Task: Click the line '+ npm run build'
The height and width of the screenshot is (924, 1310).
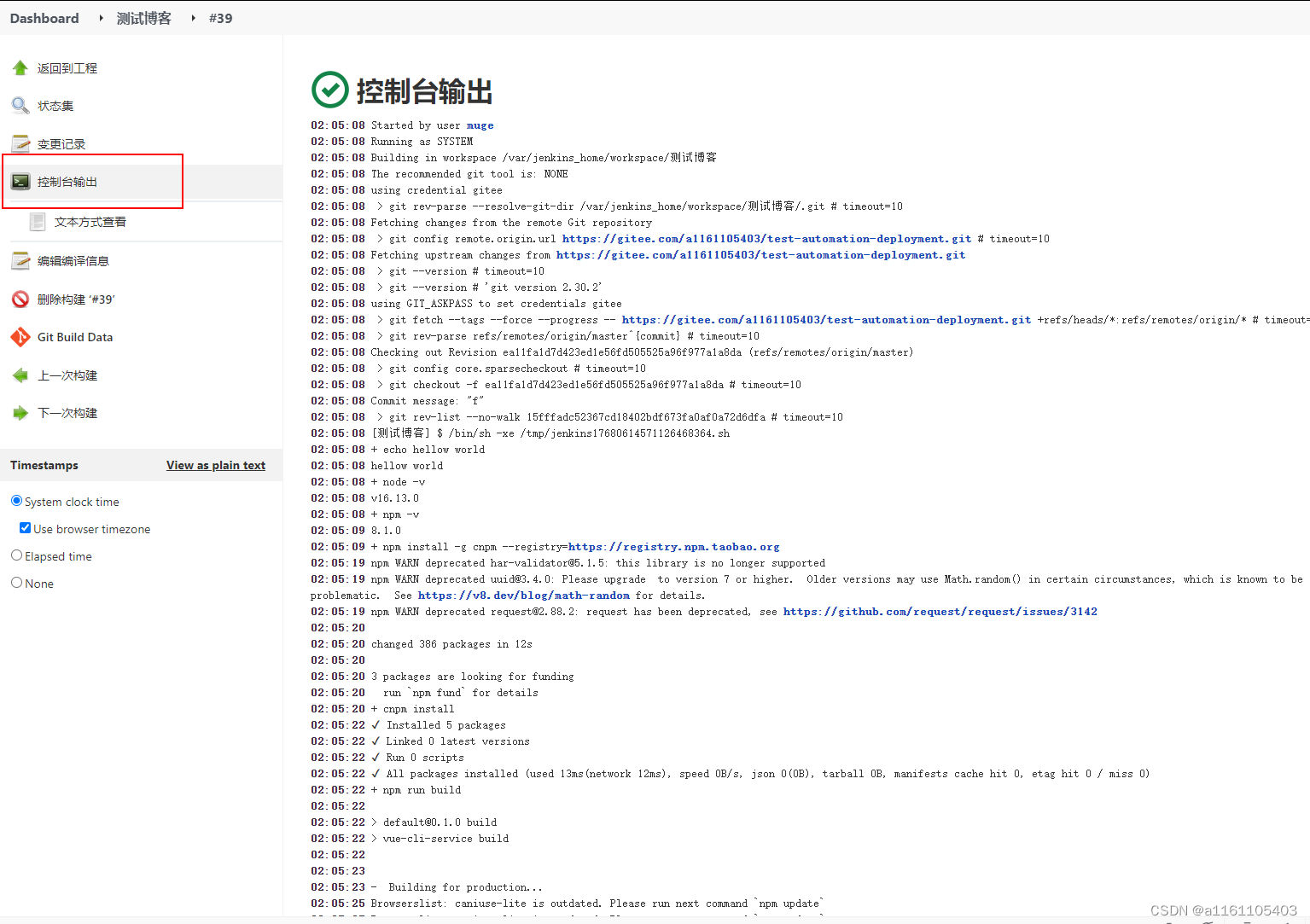Action: point(416,790)
